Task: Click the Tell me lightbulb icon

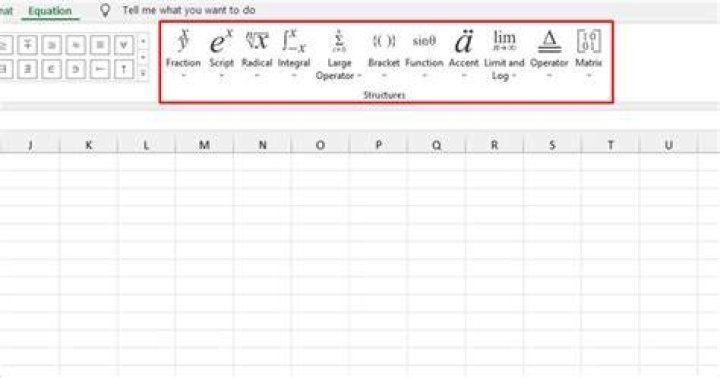Action: pos(105,10)
